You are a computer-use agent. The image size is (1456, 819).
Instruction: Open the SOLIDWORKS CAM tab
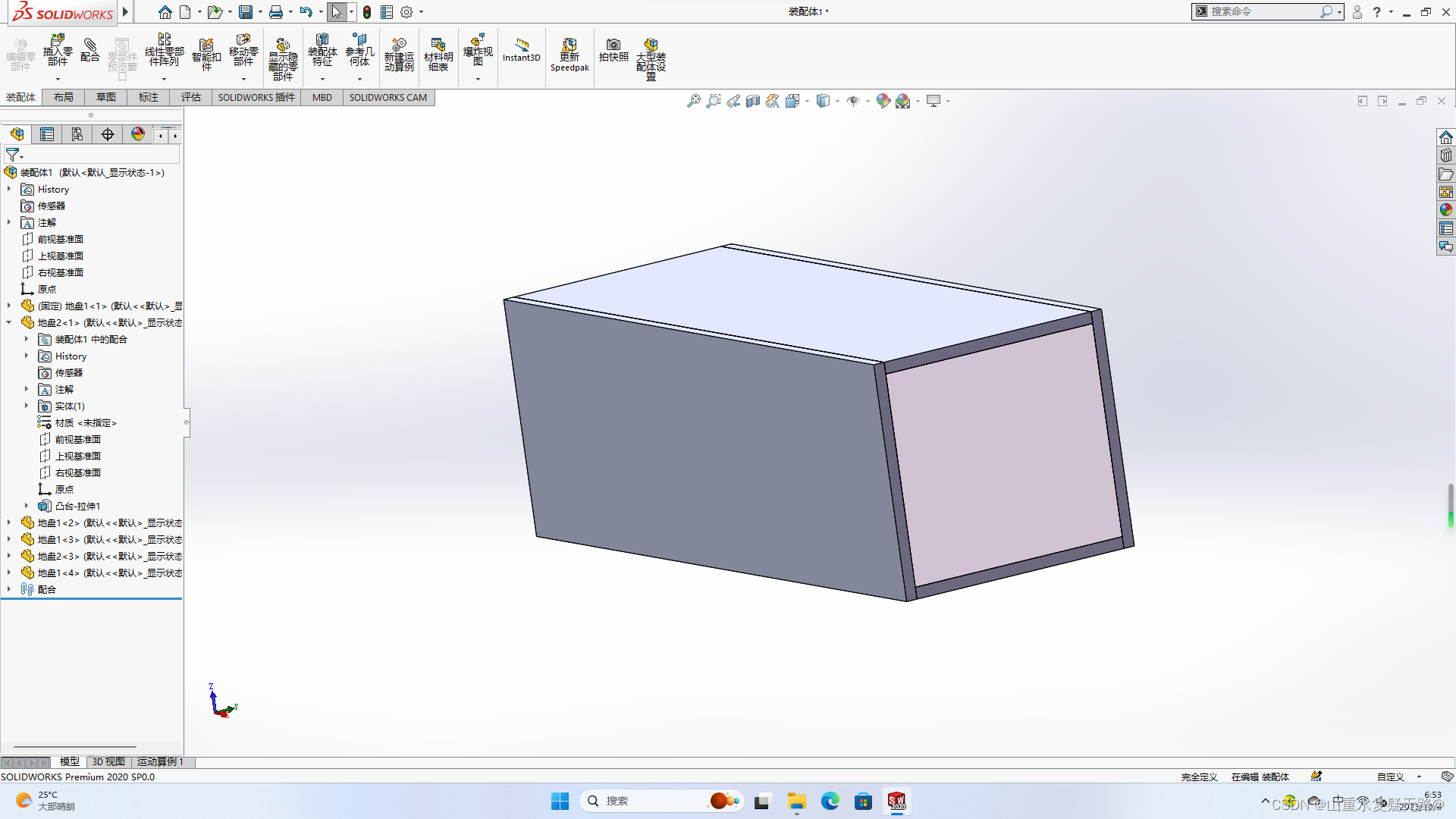(388, 97)
